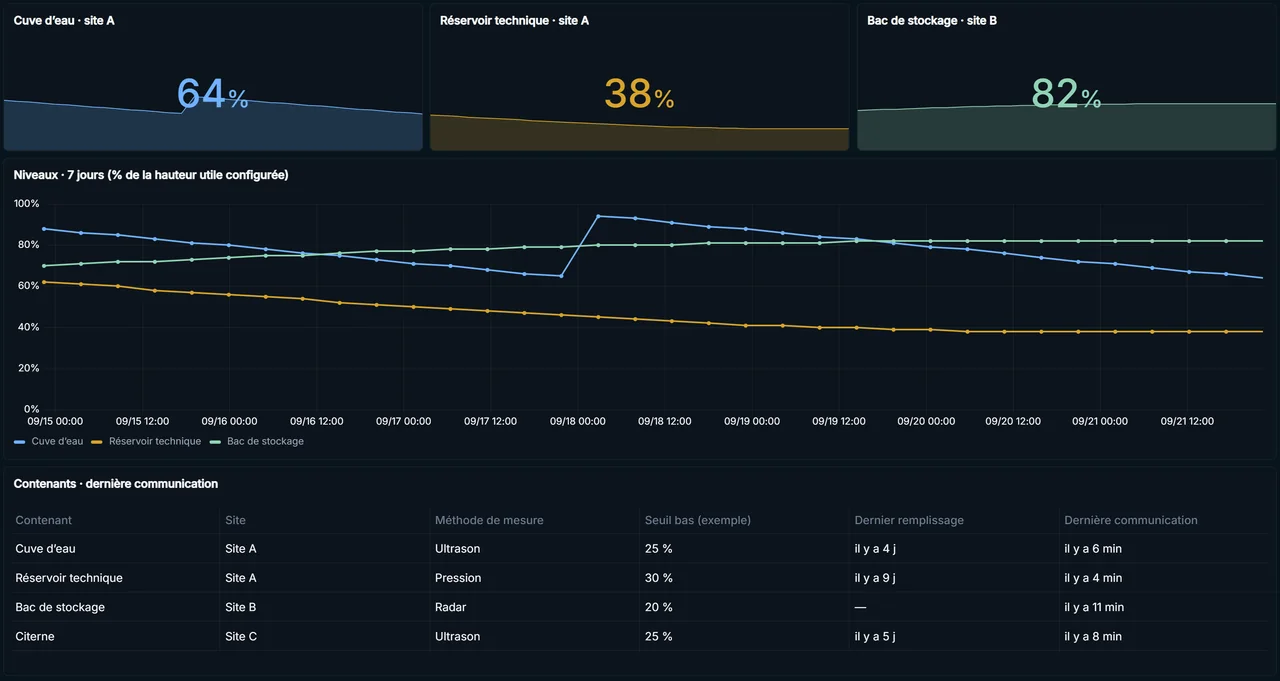Click the 38% stat value

639,94
